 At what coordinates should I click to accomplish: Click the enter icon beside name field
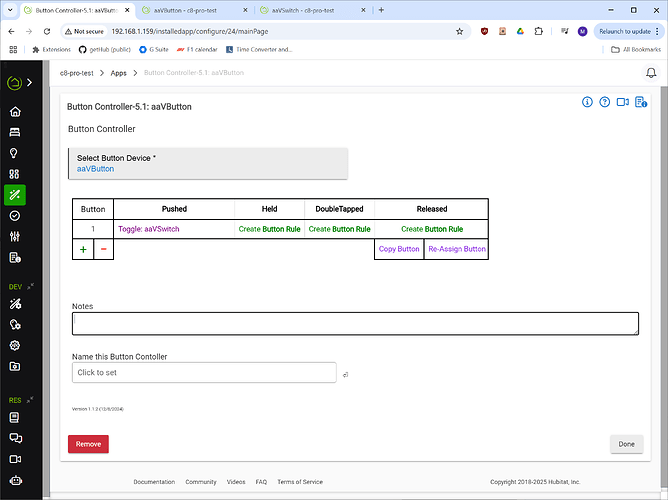pyautogui.click(x=346, y=375)
